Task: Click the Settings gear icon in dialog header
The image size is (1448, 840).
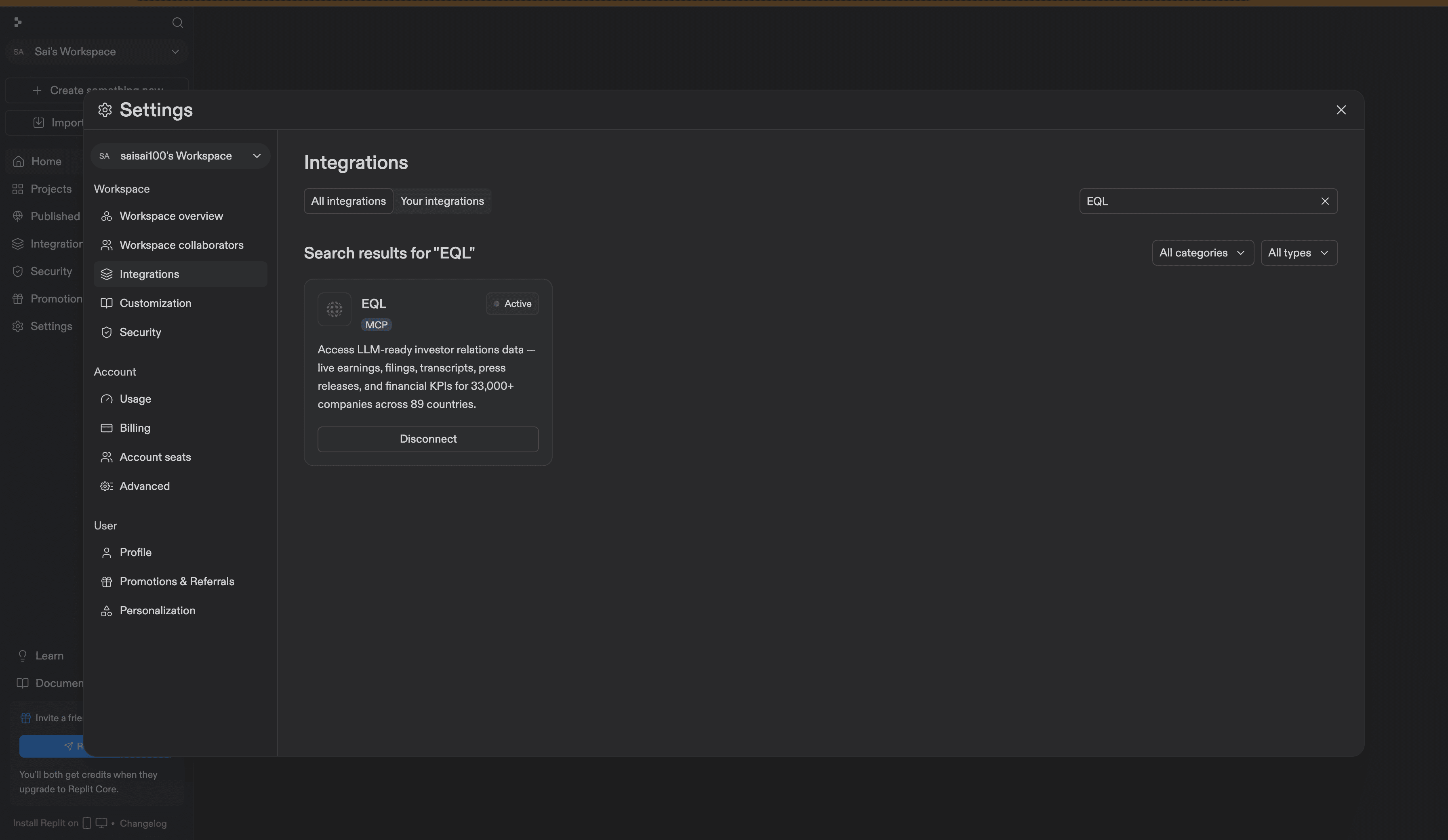Action: pos(105,110)
